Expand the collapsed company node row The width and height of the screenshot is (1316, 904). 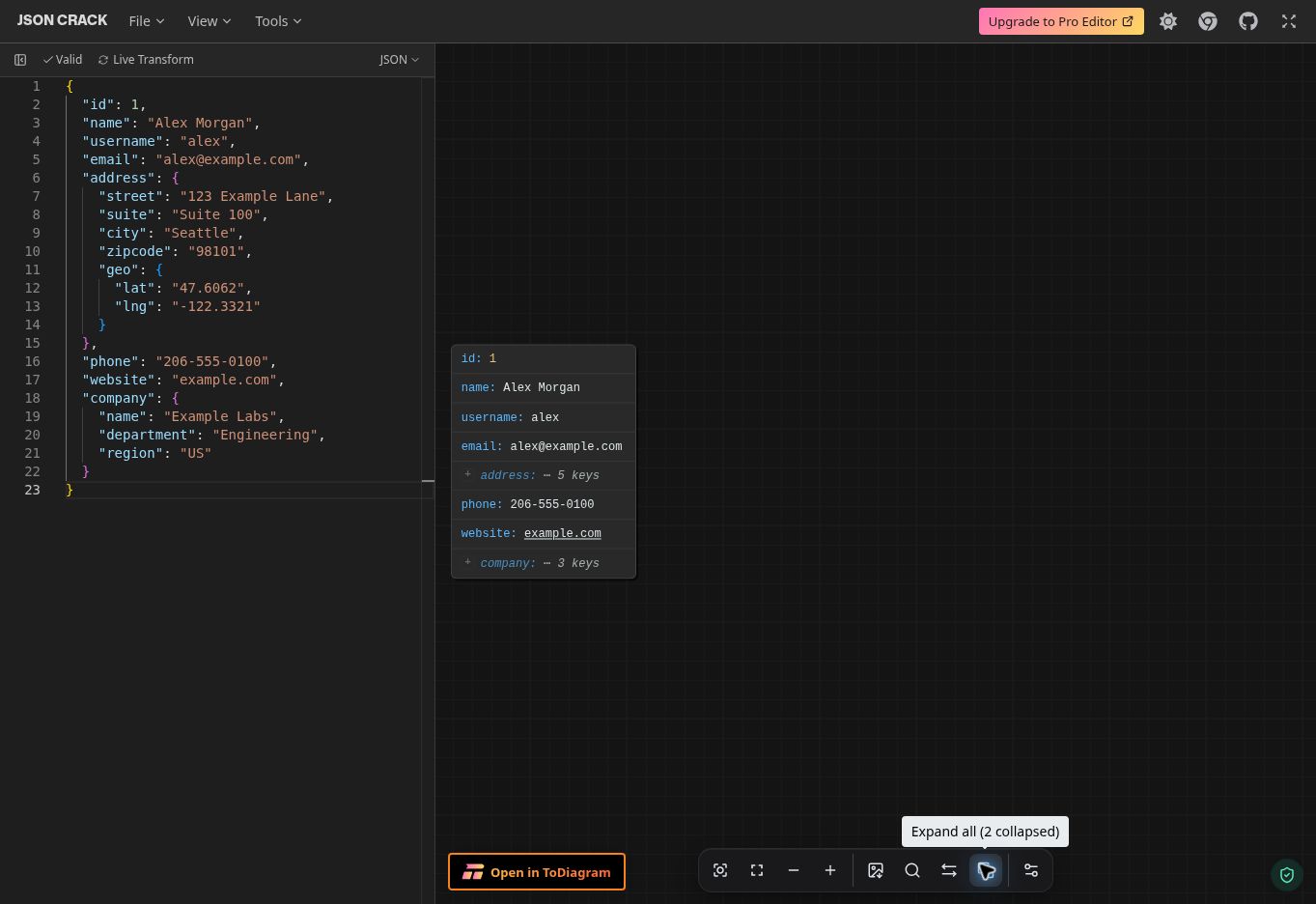pyautogui.click(x=544, y=563)
